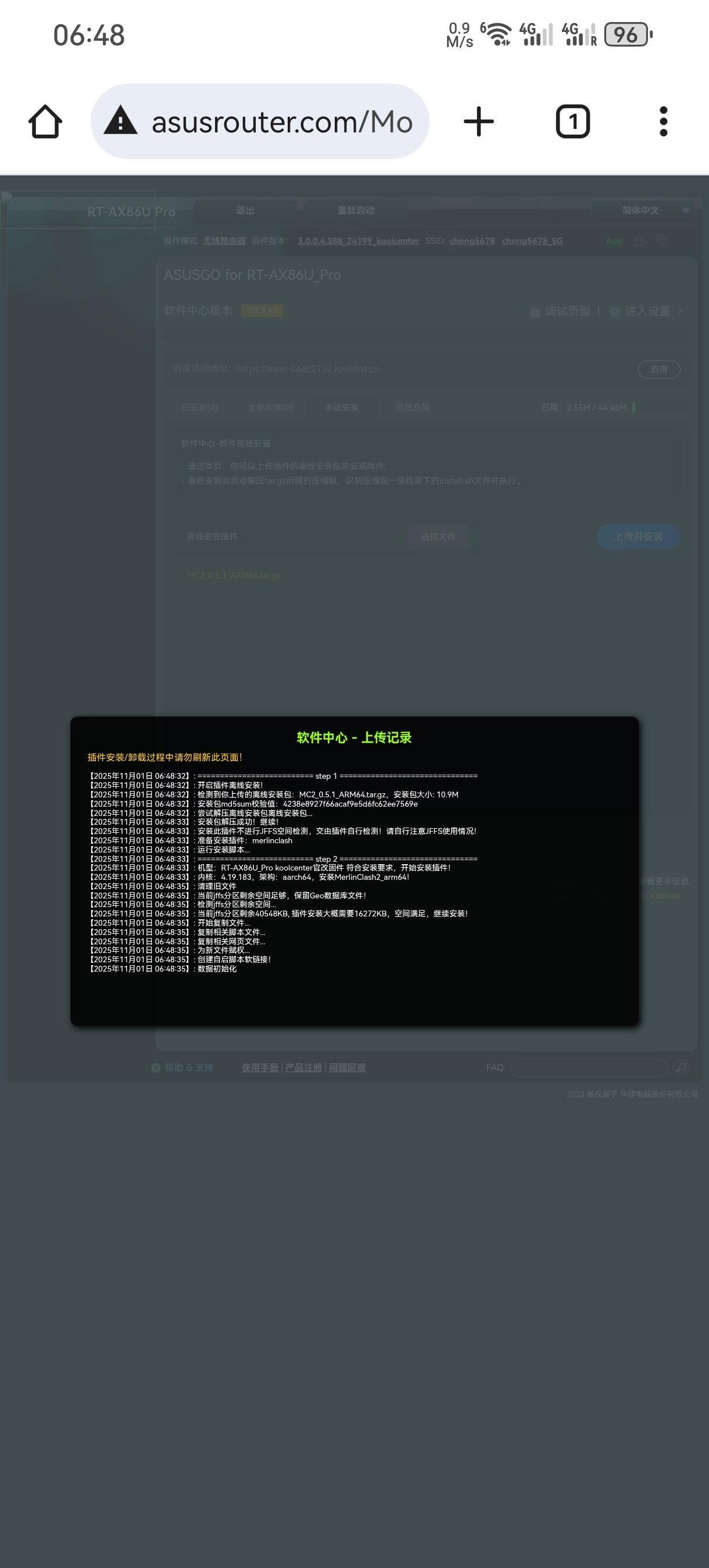This screenshot has height=1568, width=709.
Task: Switch to the 已安装(0) tab
Action: [x=199, y=407]
